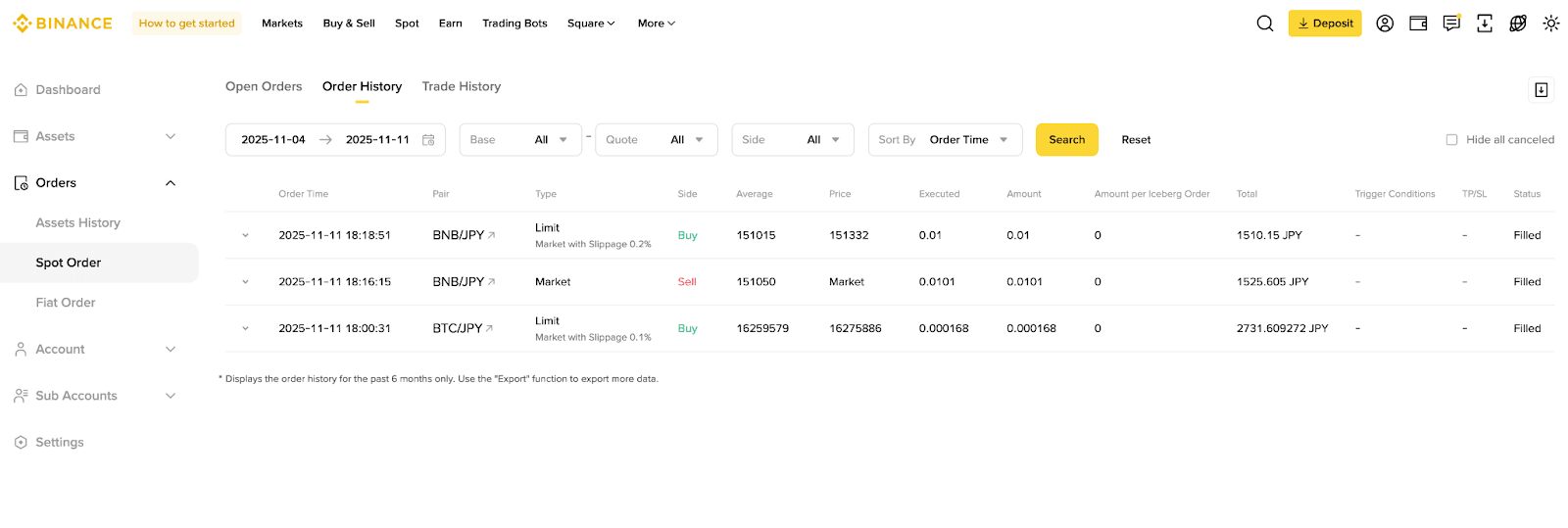Click the Binance logo
This screenshot has height=528, width=1568.
pos(63,24)
